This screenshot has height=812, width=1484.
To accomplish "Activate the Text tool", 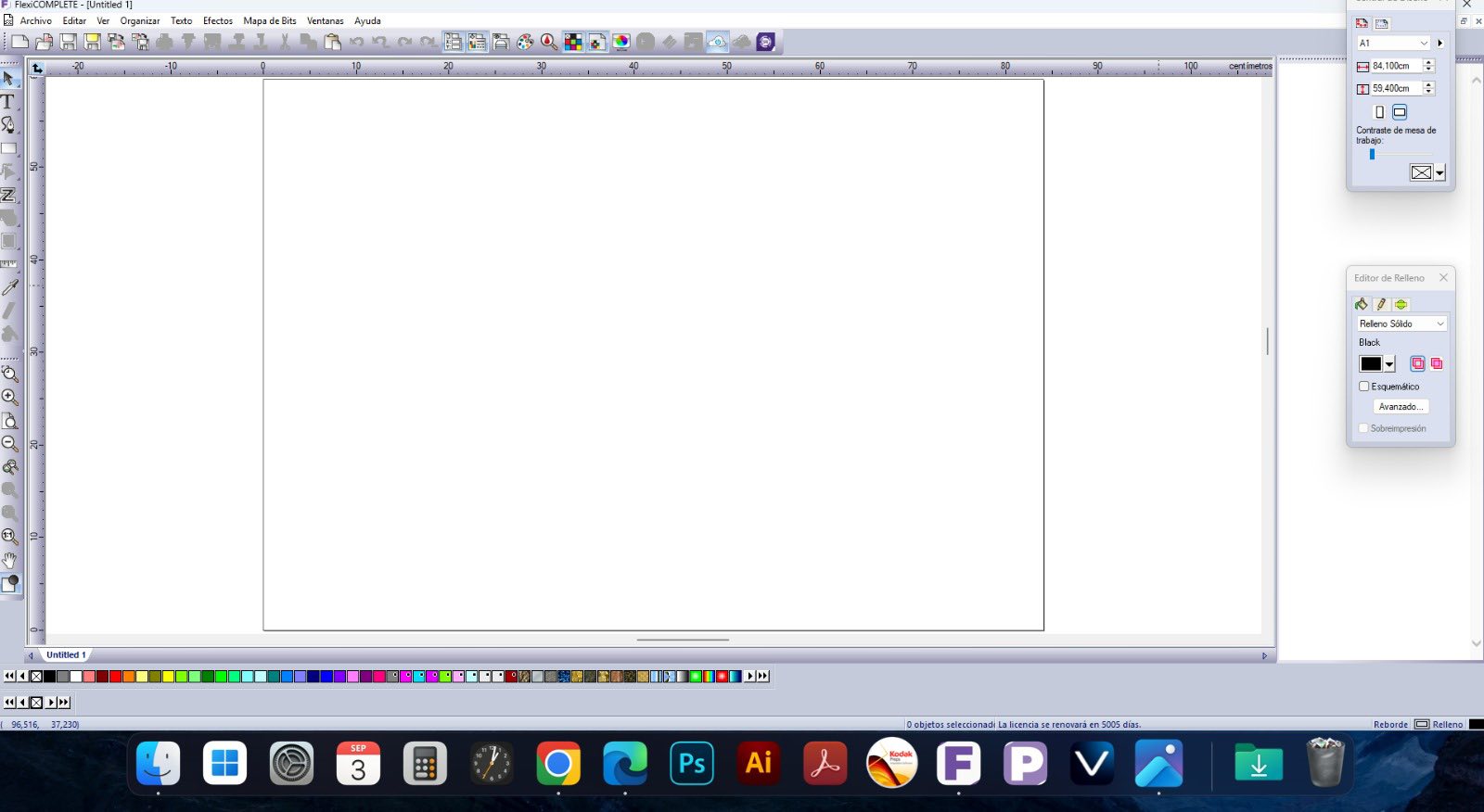I will pyautogui.click(x=8, y=102).
